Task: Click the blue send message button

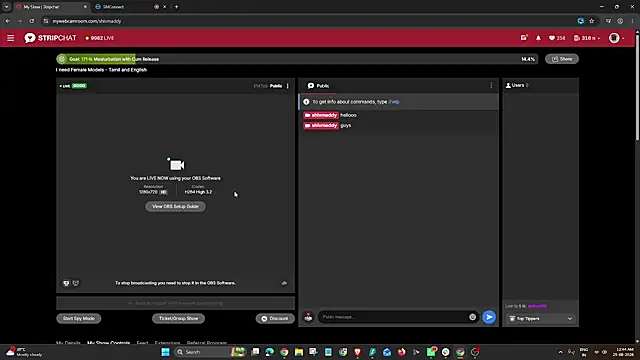Action: click(489, 317)
